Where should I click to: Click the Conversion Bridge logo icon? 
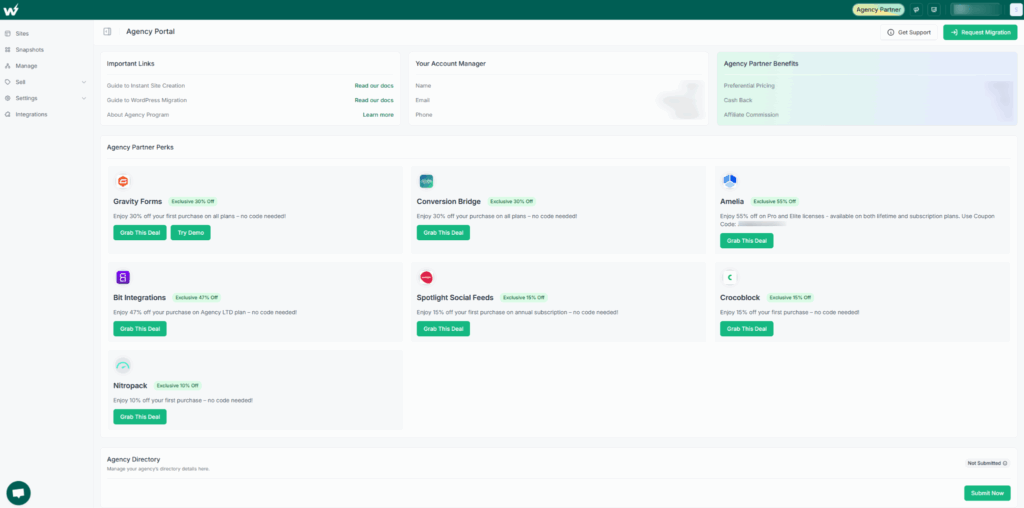426,182
